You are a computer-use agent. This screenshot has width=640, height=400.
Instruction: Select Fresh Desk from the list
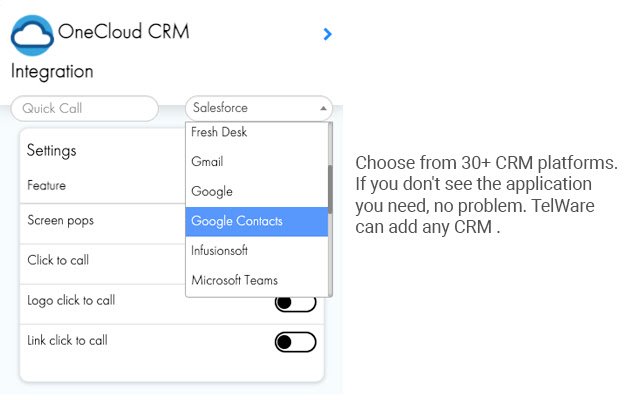(x=257, y=132)
